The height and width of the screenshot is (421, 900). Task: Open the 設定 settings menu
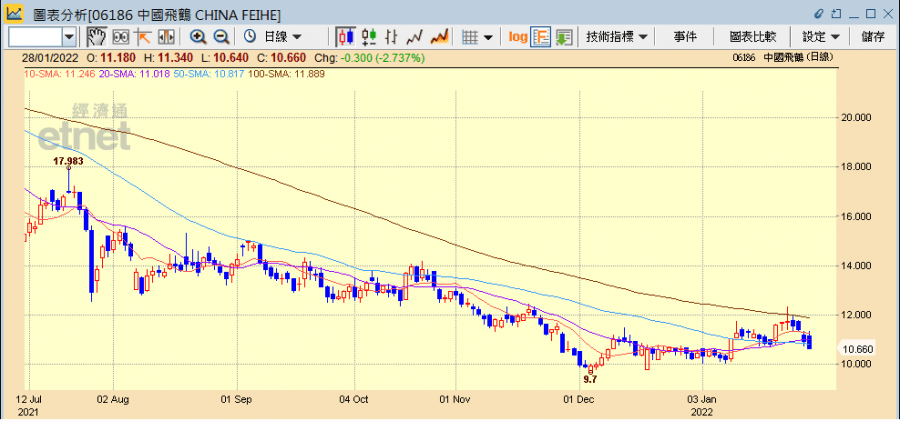820,37
